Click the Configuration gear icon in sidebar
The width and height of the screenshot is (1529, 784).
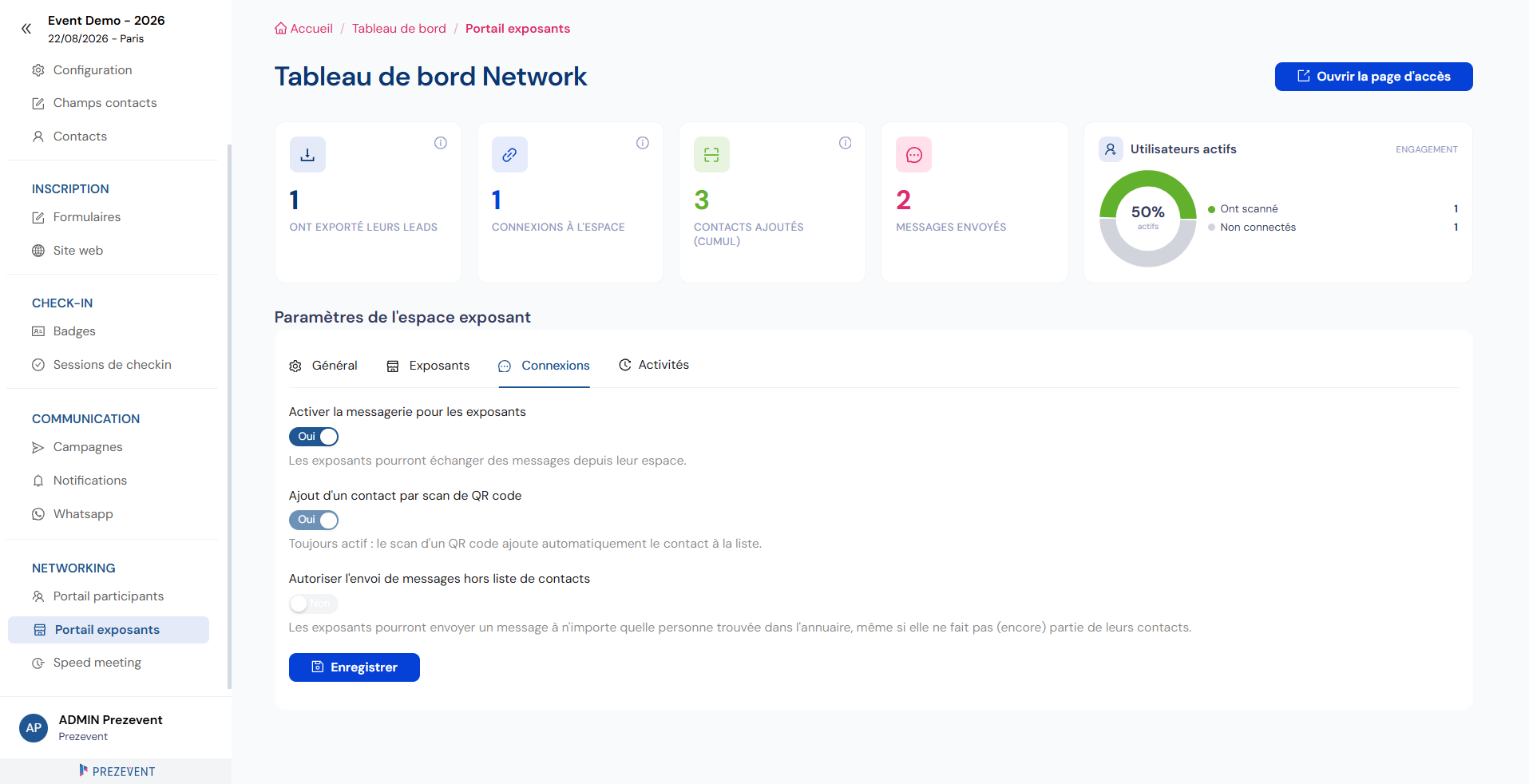click(x=38, y=70)
